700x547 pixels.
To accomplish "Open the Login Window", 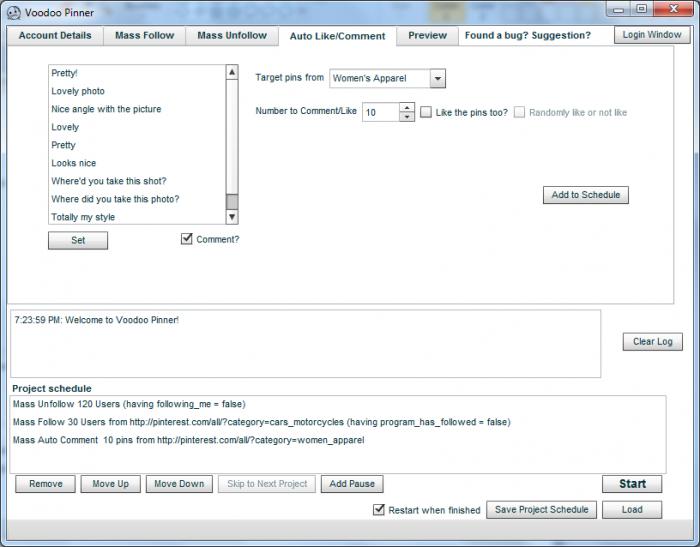I will pyautogui.click(x=652, y=35).
